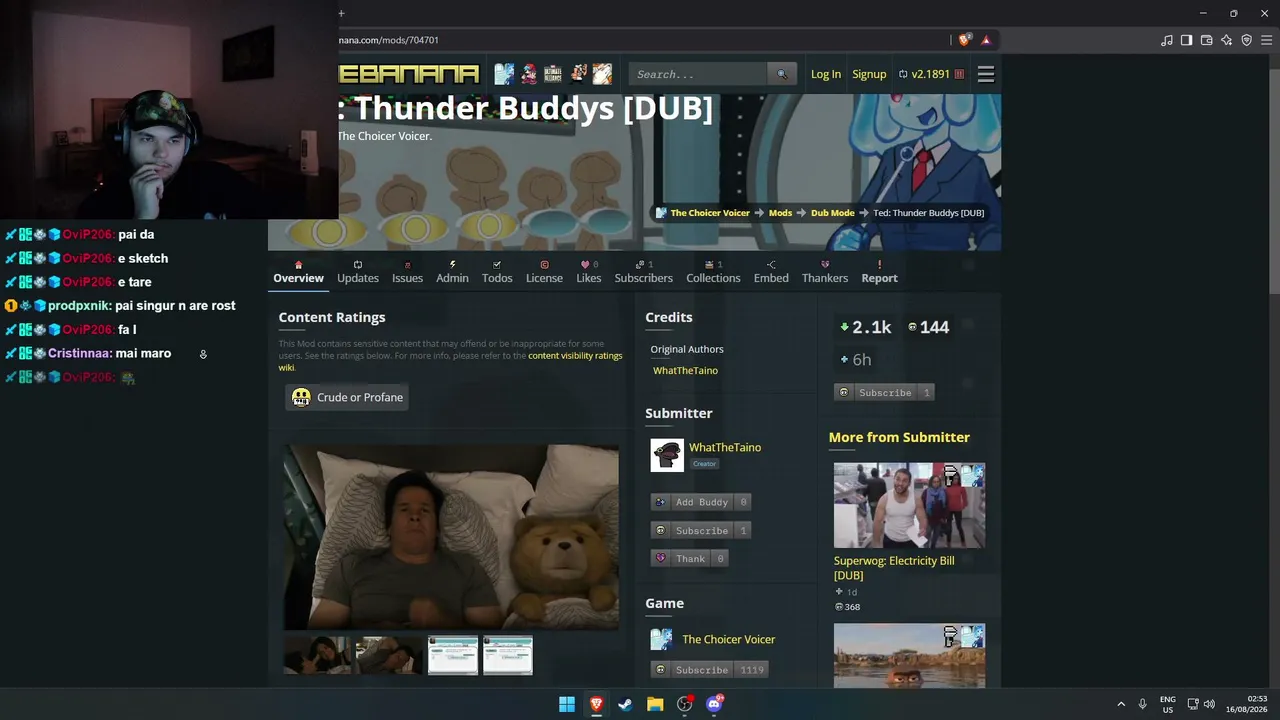Click the second game shortcut icon in header
The image size is (1280, 720).
point(528,73)
